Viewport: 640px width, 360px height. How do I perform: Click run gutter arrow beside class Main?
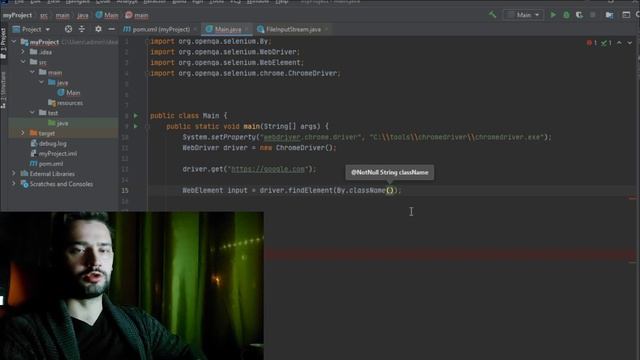(136, 116)
